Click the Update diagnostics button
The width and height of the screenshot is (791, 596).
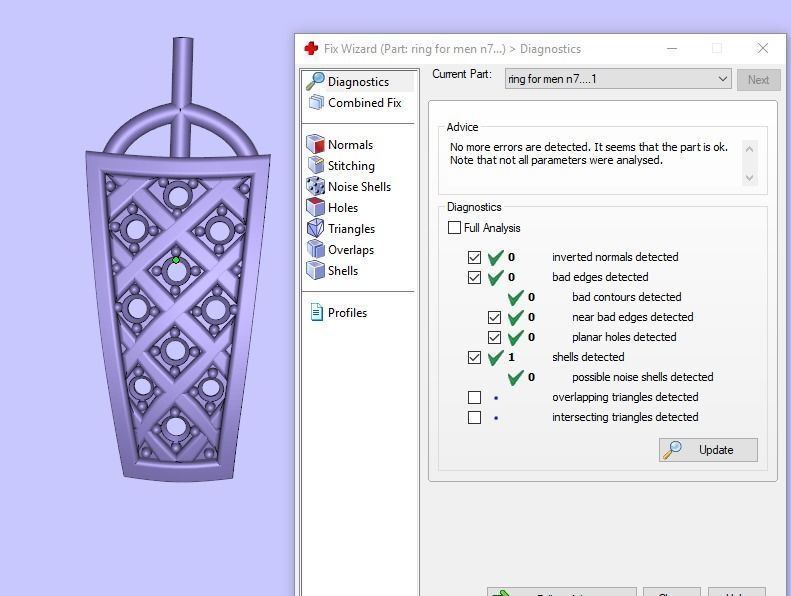tap(708, 450)
